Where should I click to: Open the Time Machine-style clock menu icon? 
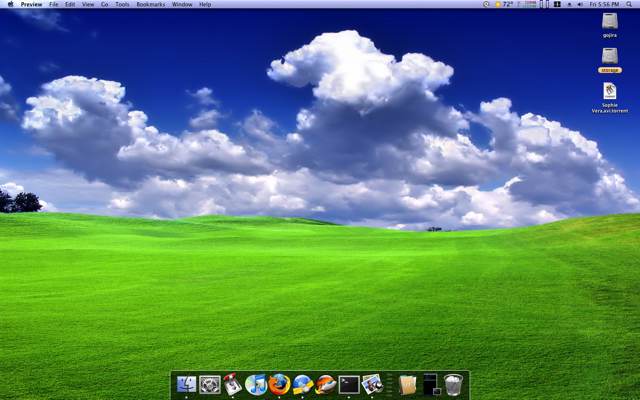pos(486,4)
